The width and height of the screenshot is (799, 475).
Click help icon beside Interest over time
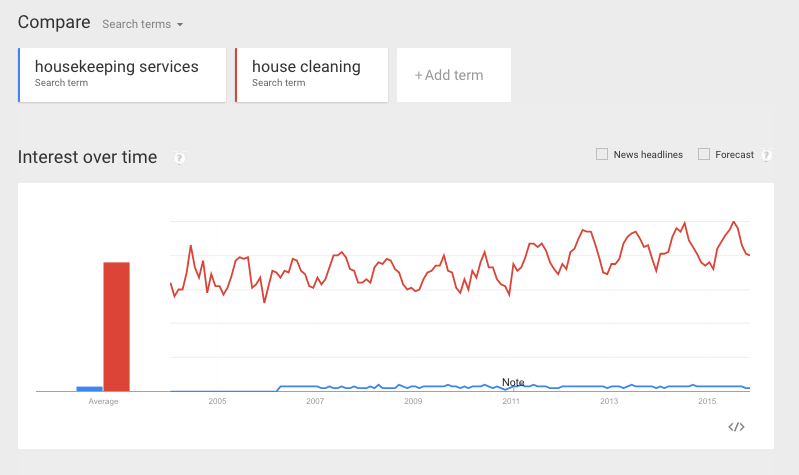click(x=179, y=158)
